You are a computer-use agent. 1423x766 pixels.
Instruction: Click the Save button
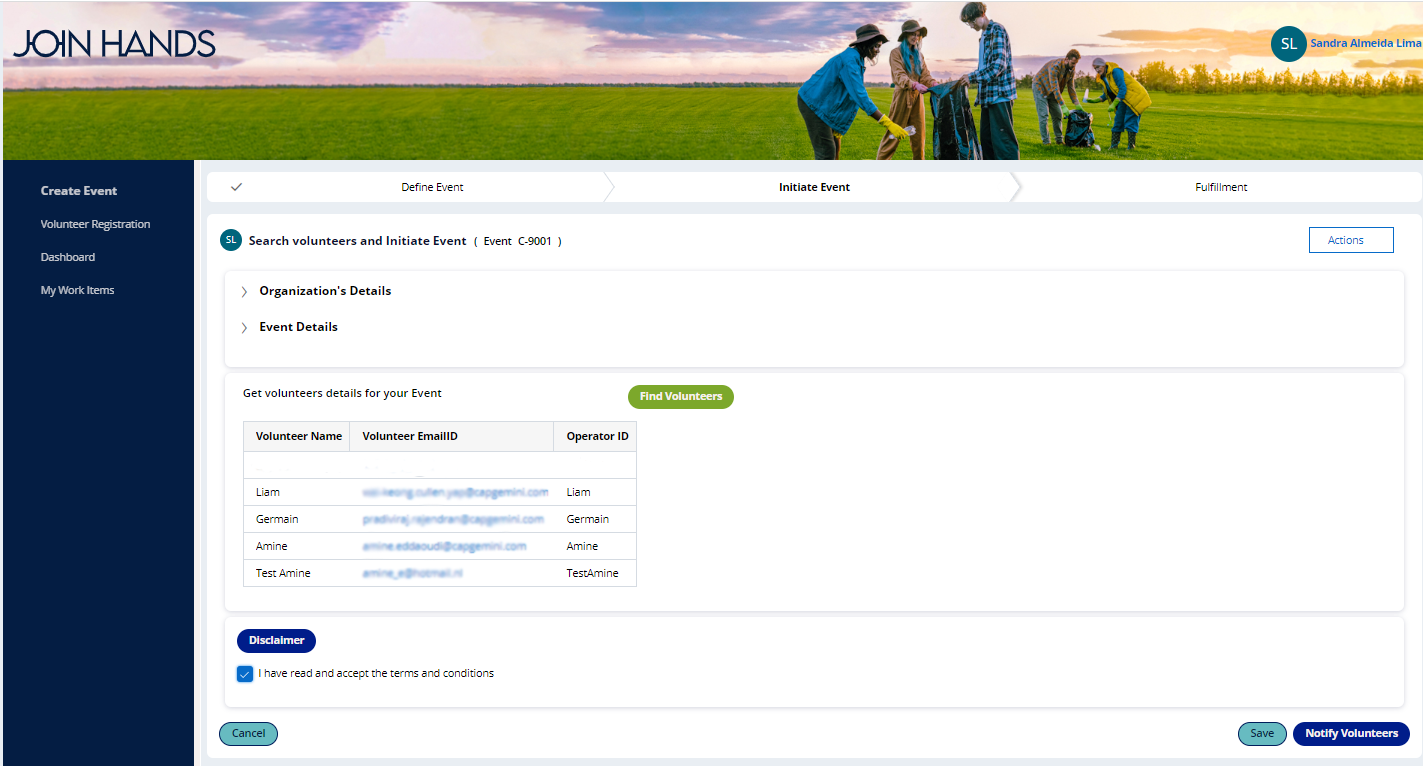1262,734
